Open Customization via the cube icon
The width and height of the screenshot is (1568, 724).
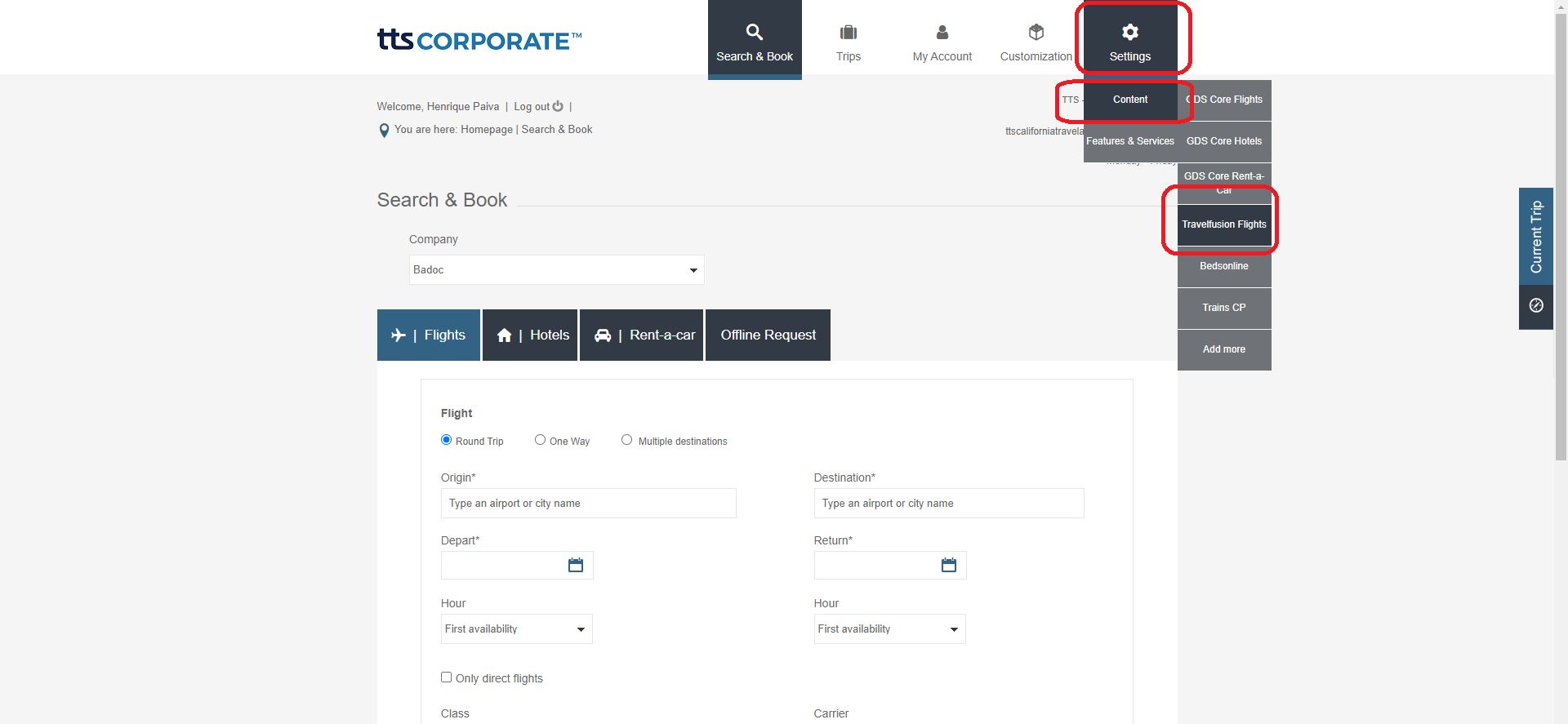(1036, 33)
